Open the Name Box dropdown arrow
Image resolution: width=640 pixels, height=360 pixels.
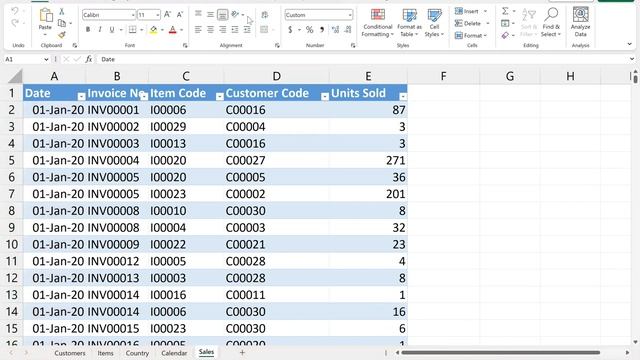click(46, 60)
